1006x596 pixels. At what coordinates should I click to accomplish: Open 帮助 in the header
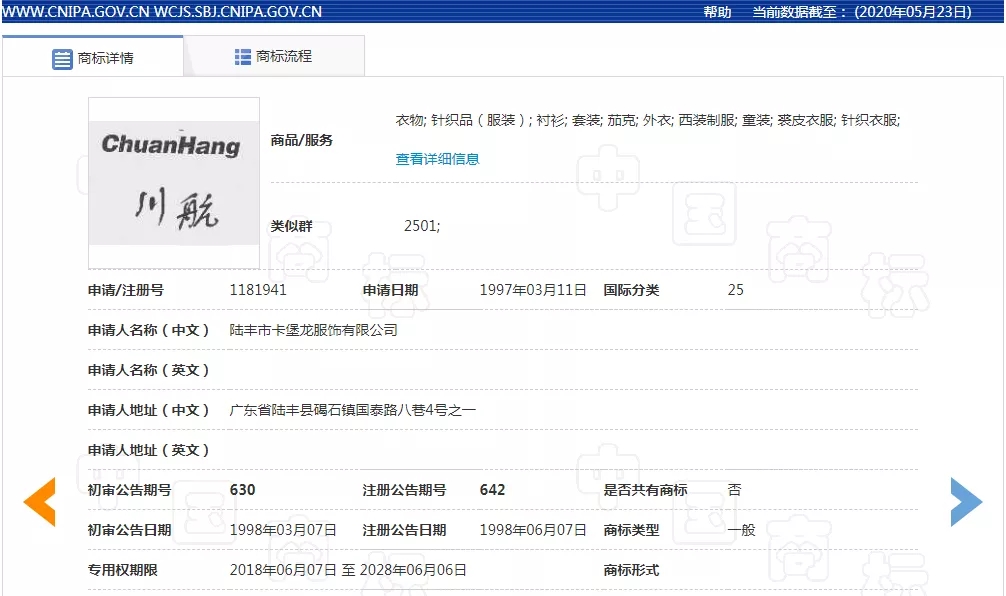(717, 12)
